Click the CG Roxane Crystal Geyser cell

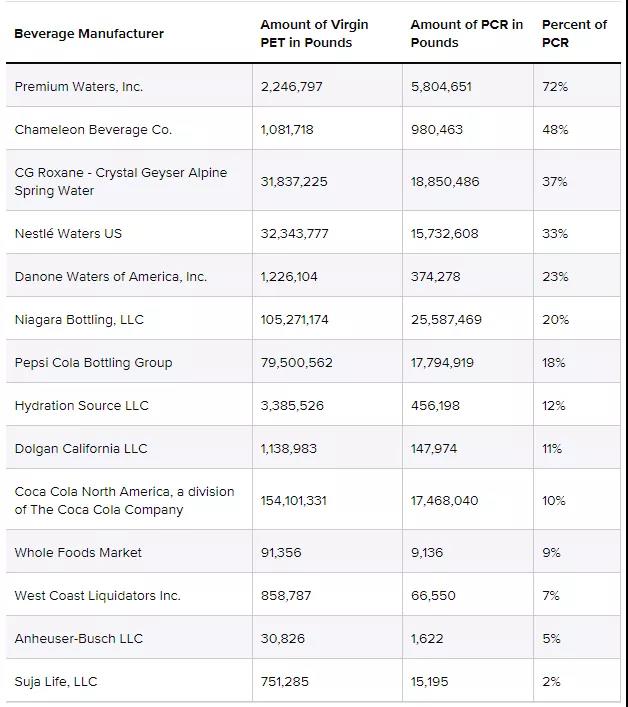(121, 182)
